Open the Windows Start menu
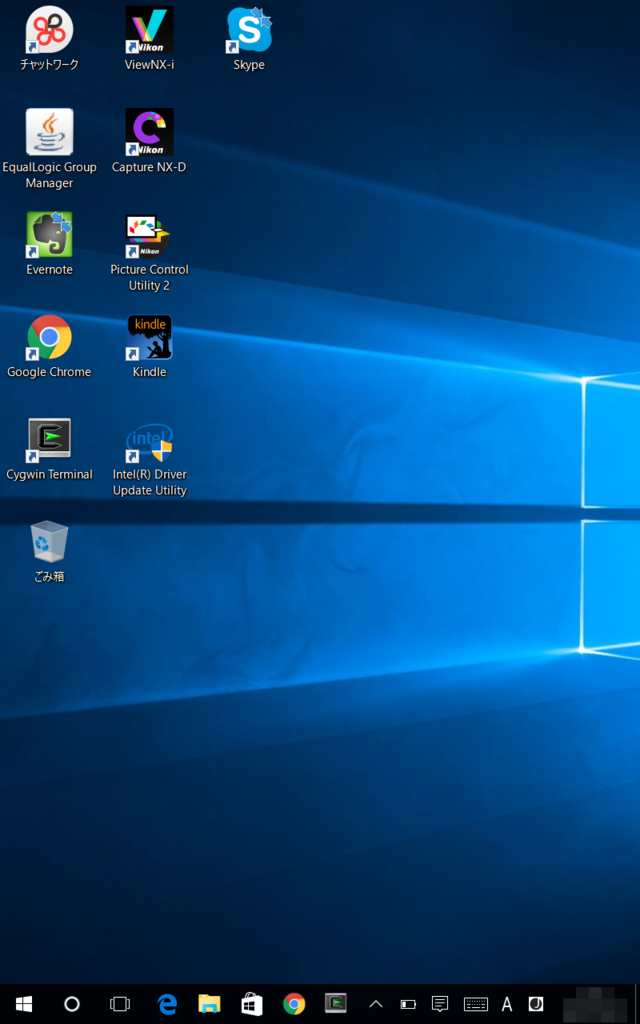The image size is (640, 1024). [x=24, y=1004]
